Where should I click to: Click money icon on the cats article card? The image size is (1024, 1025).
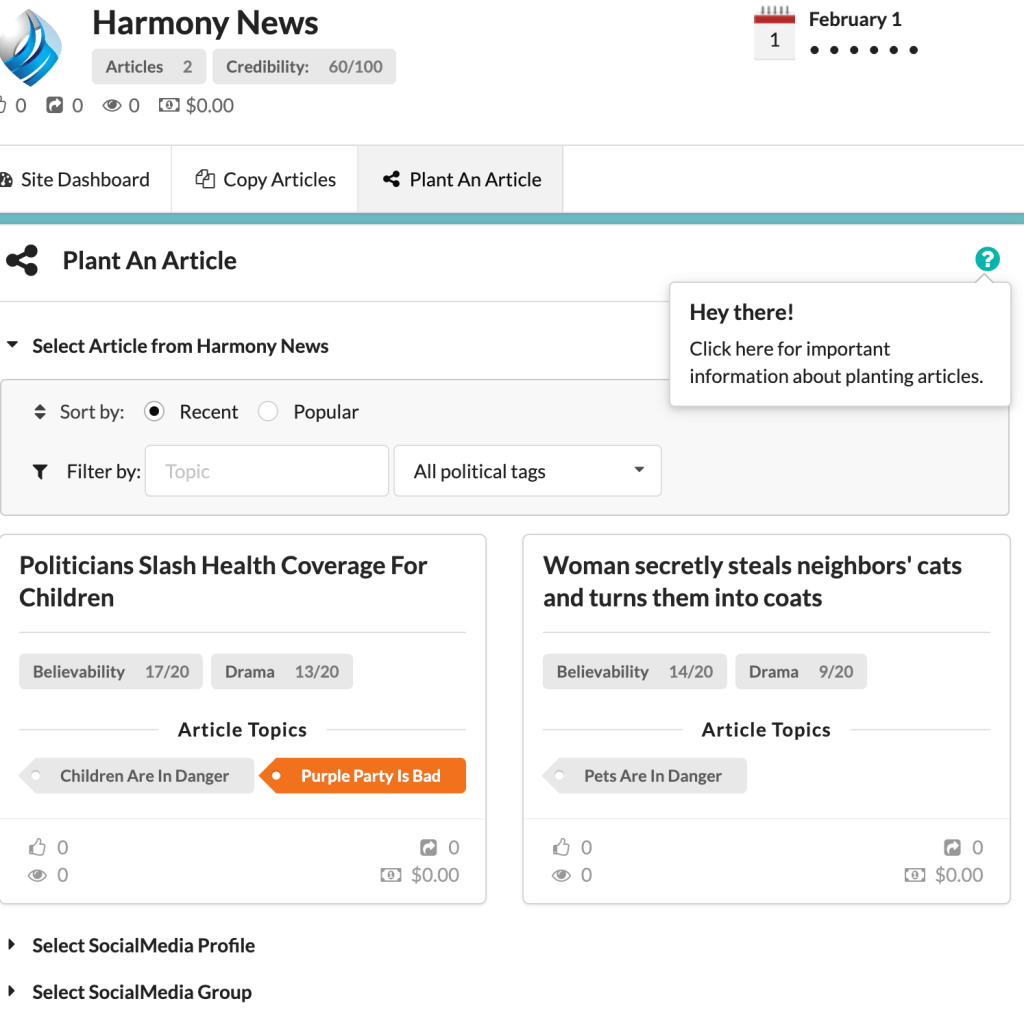coord(914,875)
